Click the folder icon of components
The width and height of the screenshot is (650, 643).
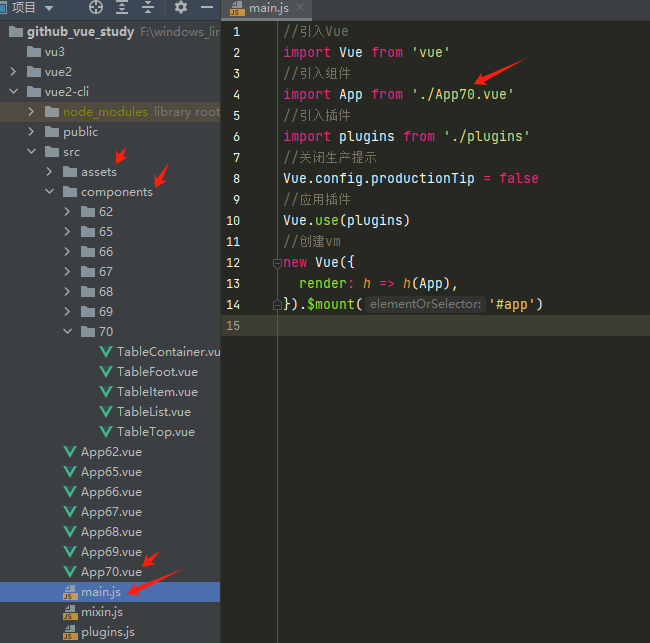(x=70, y=192)
